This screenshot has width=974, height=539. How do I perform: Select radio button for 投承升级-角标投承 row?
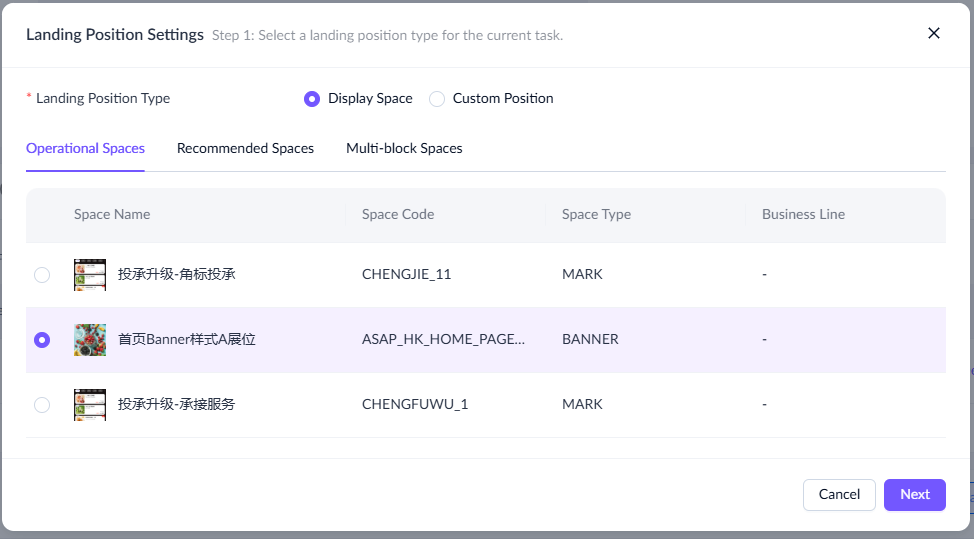42,274
